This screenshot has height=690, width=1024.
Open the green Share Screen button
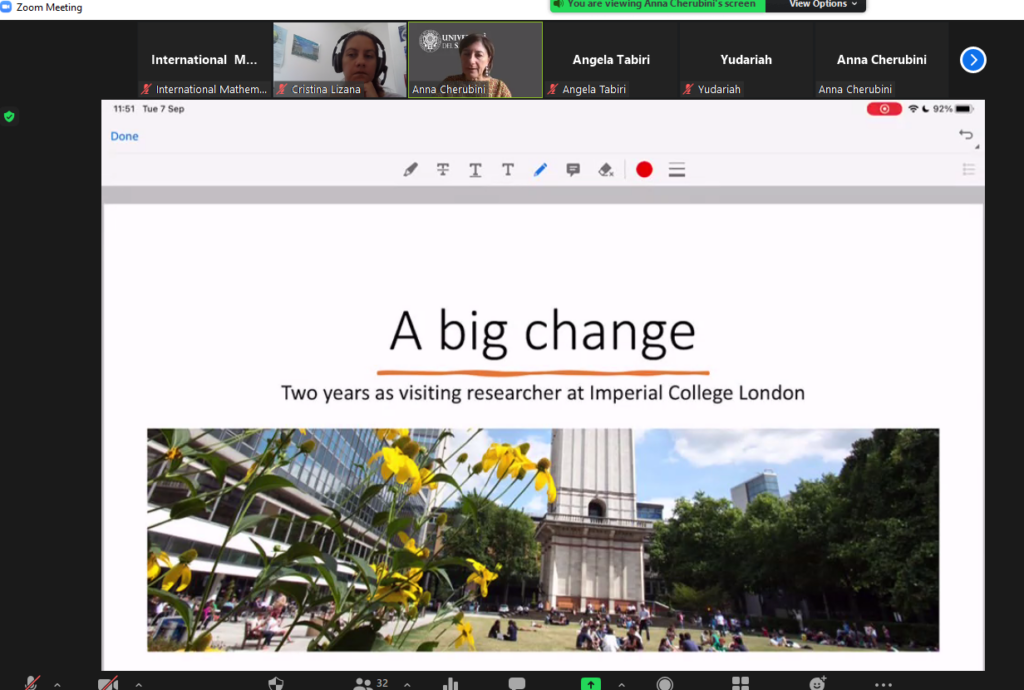coord(590,683)
